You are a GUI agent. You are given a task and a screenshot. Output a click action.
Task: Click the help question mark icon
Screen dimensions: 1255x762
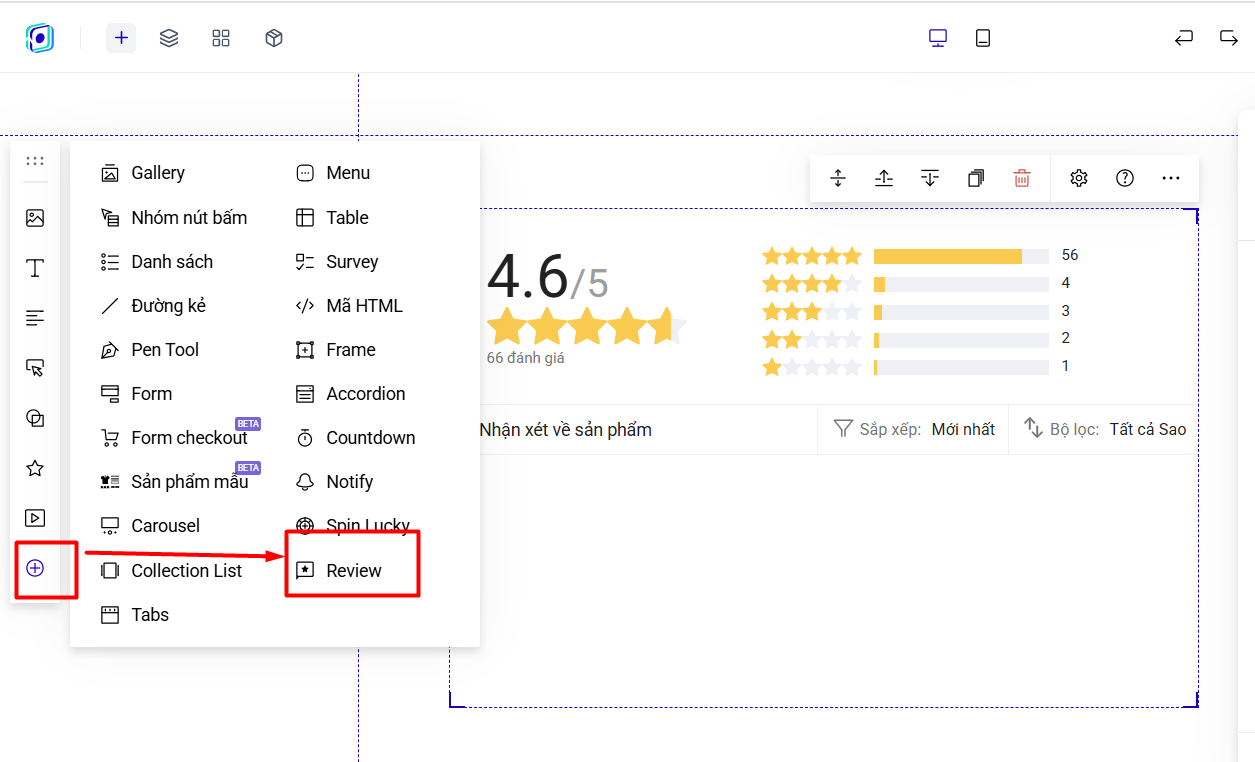click(x=1125, y=178)
